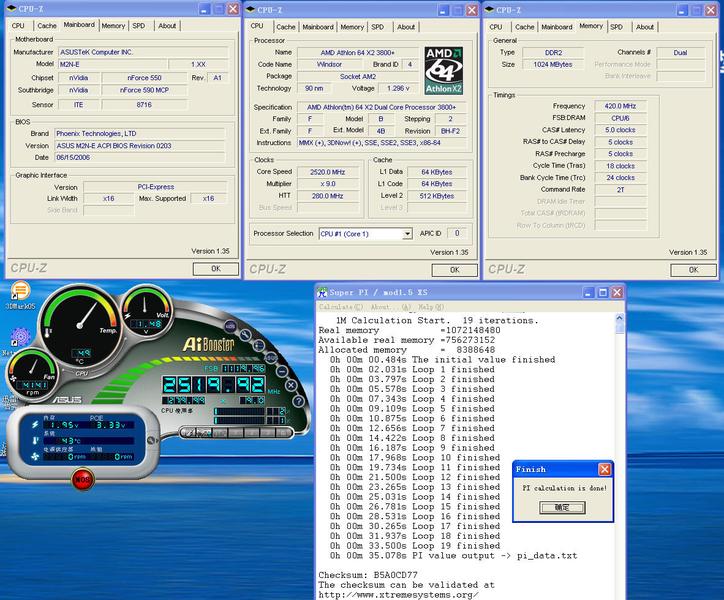Click OK in the CPU-Z Mainboard window

[216, 268]
